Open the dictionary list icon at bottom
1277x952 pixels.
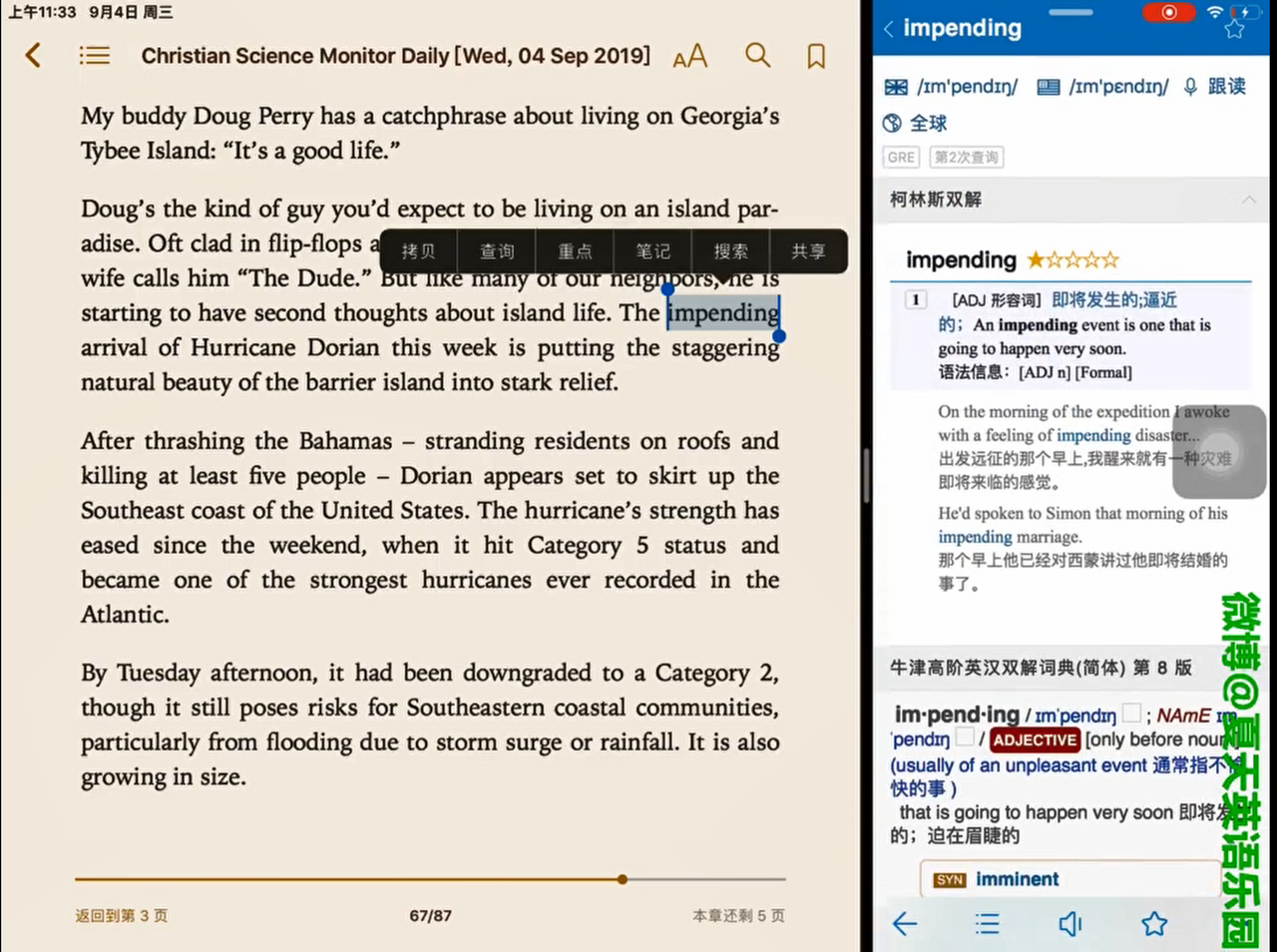click(x=988, y=924)
